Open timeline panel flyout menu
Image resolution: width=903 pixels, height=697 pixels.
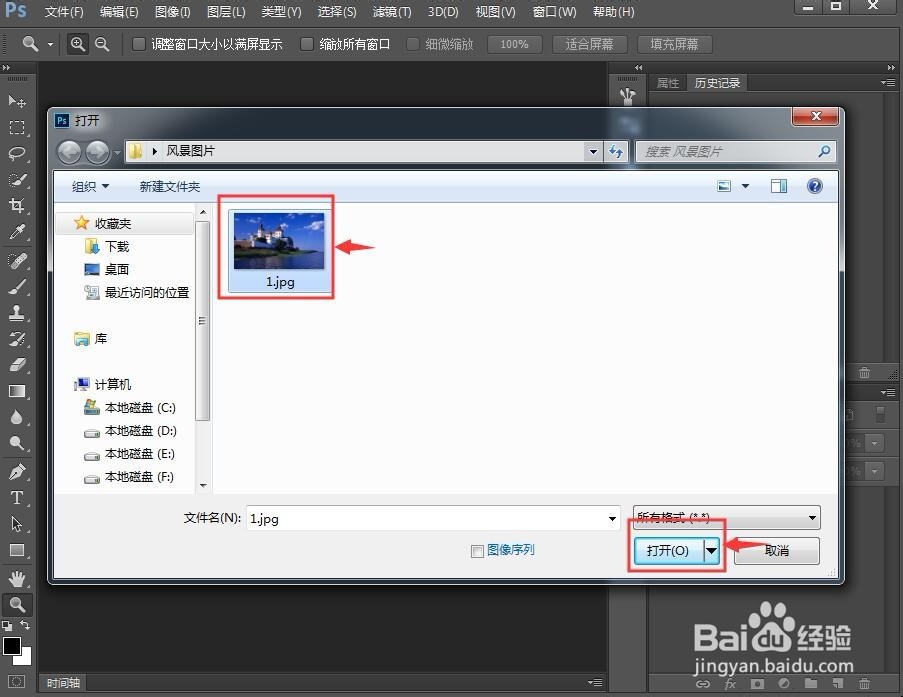[595, 683]
